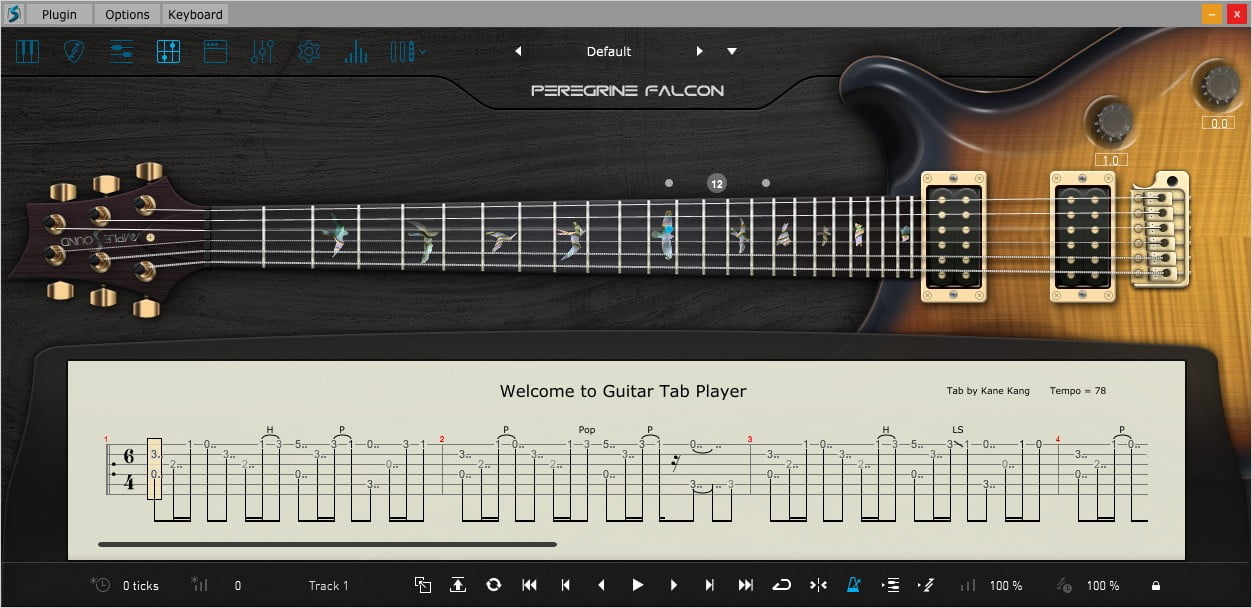Open the mixer sliders icon
The width and height of the screenshot is (1252, 608).
pyautogui.click(x=262, y=52)
